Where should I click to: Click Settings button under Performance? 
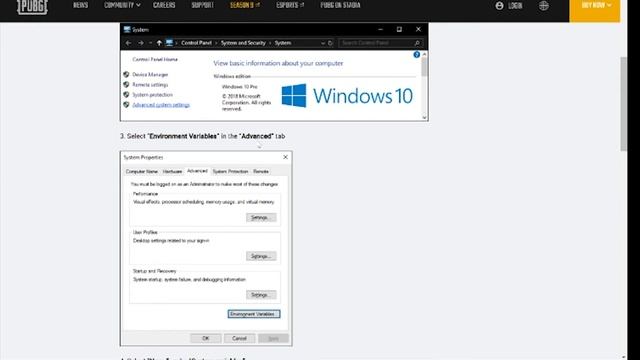point(261,218)
